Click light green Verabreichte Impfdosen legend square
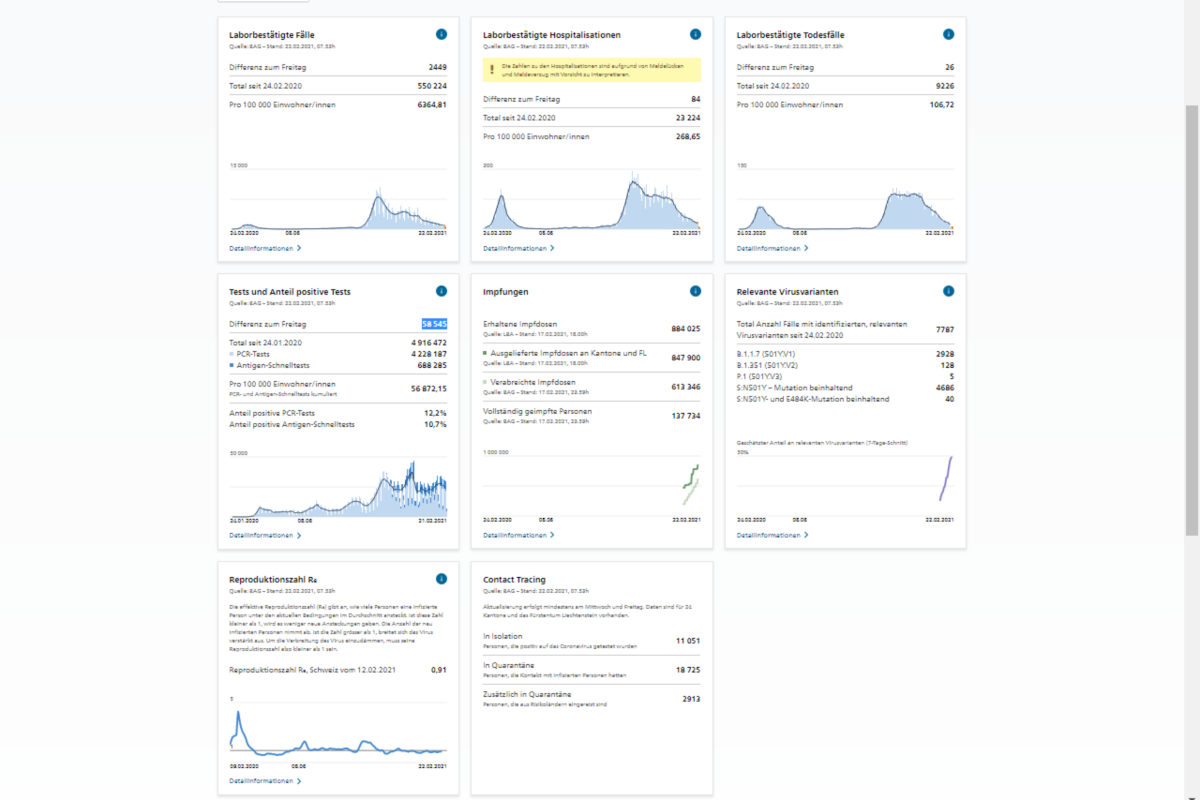1200x800 pixels. (485, 383)
